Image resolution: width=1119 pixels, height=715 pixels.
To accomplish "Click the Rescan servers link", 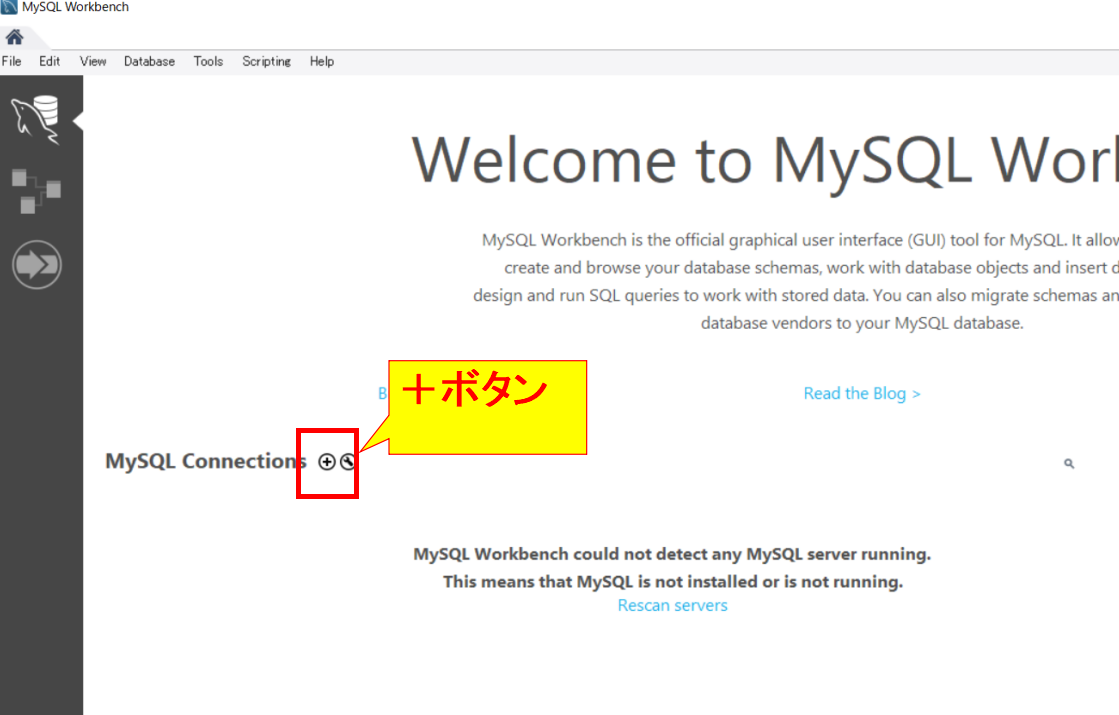I will [672, 605].
